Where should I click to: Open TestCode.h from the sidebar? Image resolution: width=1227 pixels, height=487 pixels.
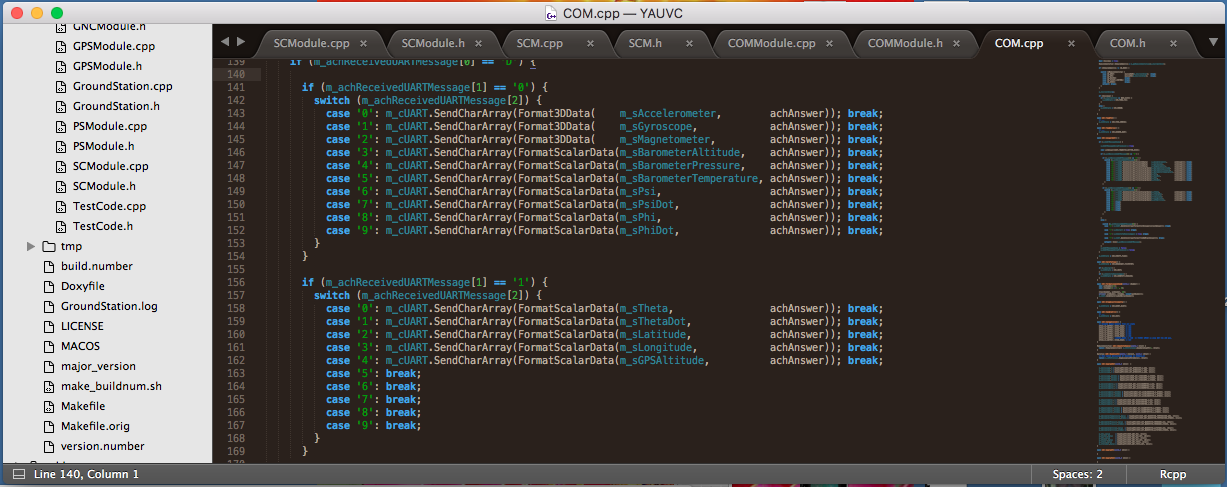click(103, 226)
